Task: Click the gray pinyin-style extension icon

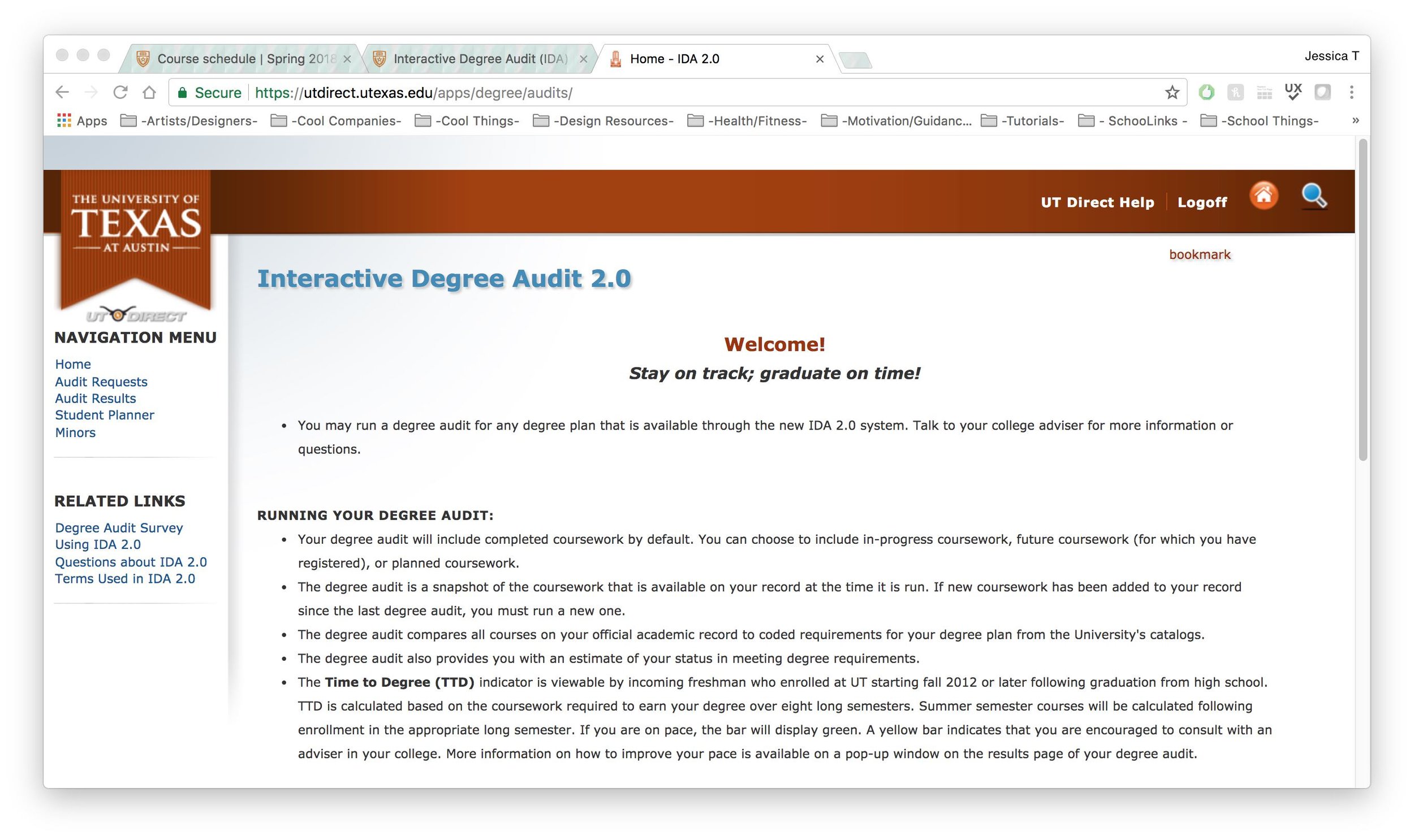Action: [1235, 92]
